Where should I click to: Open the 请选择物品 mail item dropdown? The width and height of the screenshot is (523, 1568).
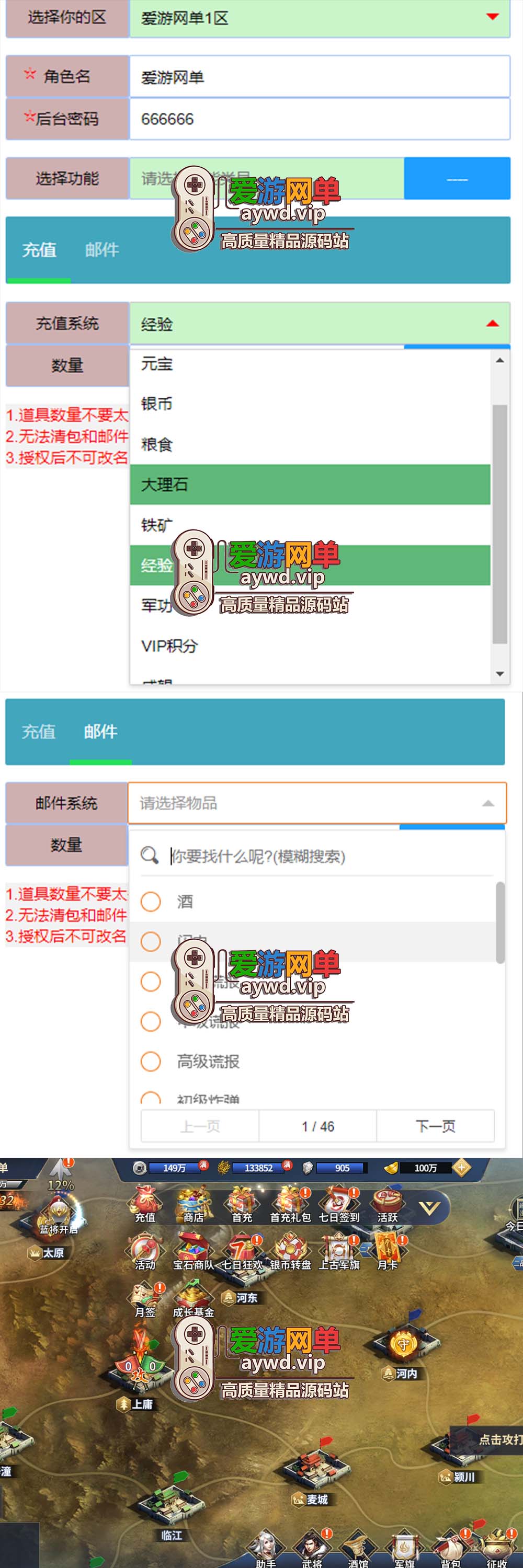coord(317,803)
